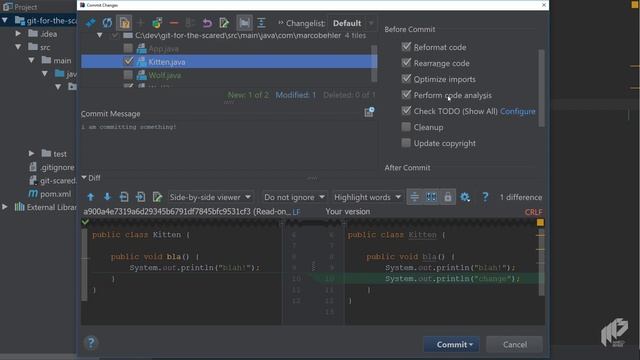Click the green checkmark in the left diff pane
Image resolution: width=640 pixels, height=360 pixels.
pos(85,222)
